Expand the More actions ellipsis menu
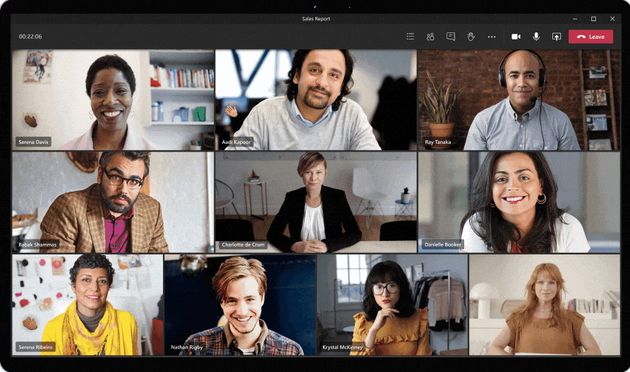The image size is (630, 372). tap(492, 37)
